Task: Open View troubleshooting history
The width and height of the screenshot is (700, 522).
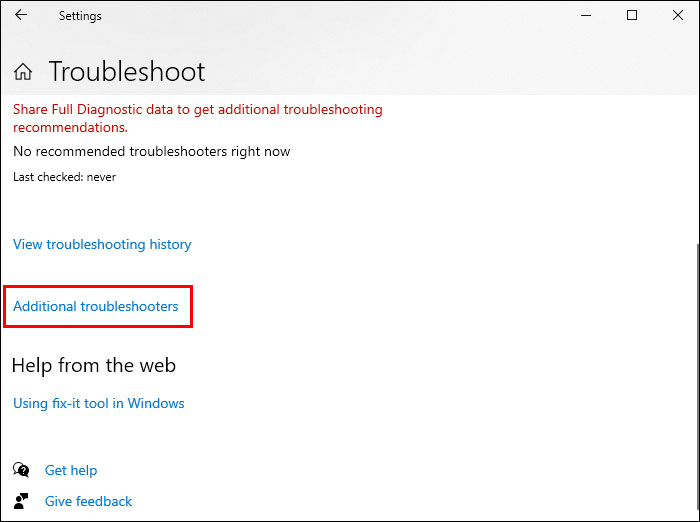Action: tap(102, 244)
